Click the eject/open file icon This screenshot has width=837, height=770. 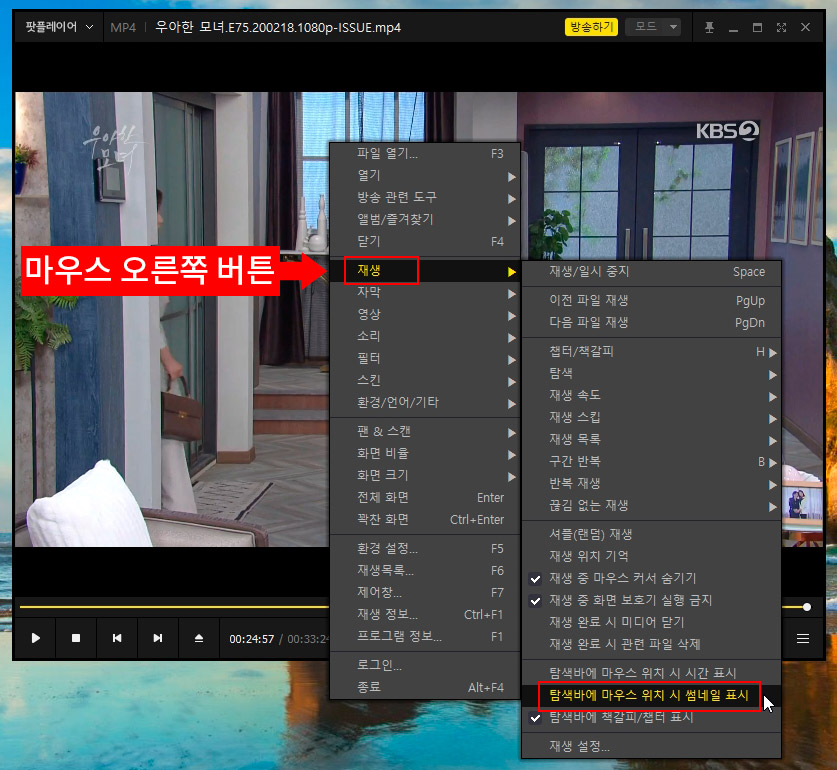[x=199, y=638]
